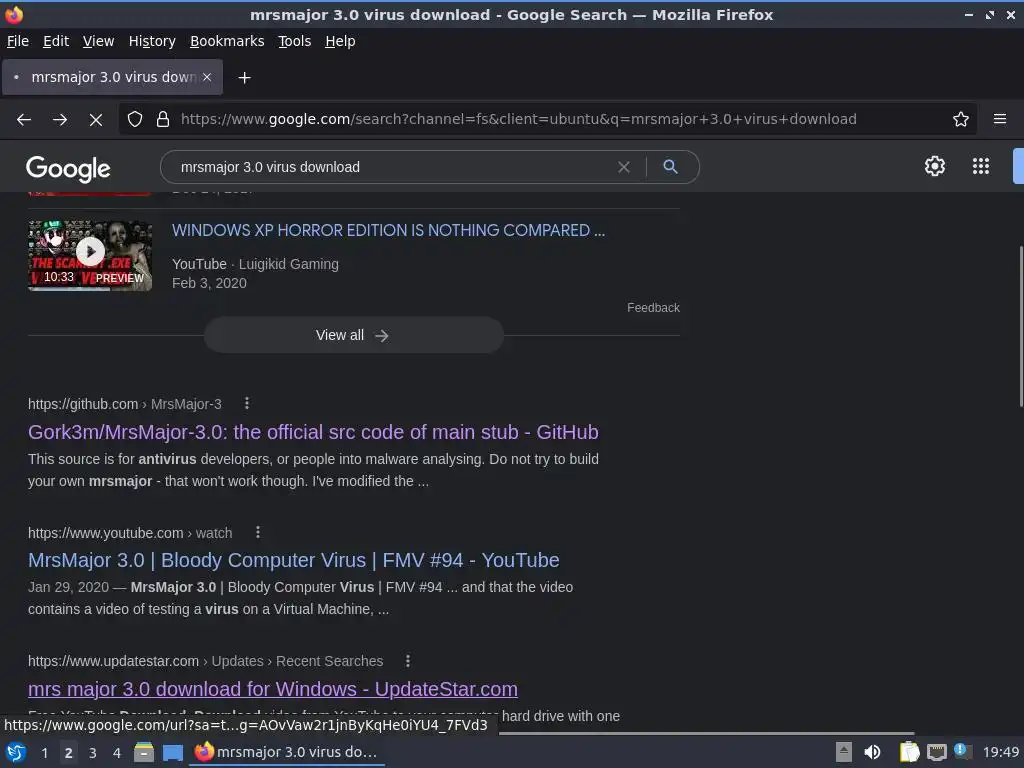The image size is (1024, 768).
Task: Click the Firefox address bar URL
Action: coord(519,120)
